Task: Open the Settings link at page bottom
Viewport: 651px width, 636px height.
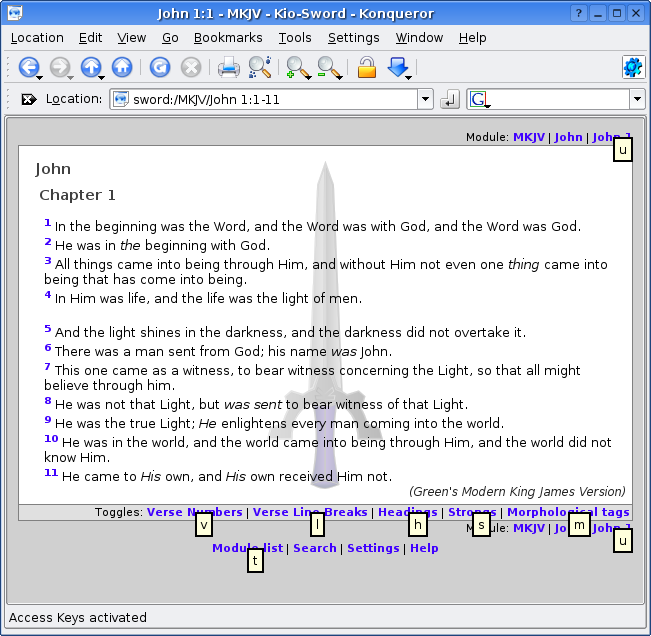Action: (x=373, y=548)
